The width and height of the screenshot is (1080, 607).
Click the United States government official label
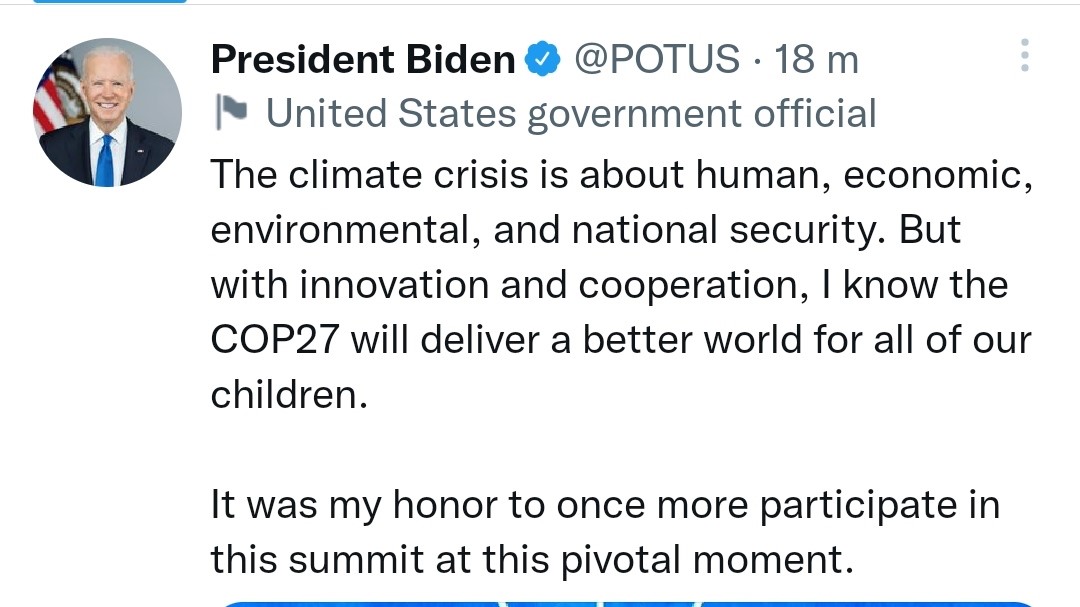570,114
